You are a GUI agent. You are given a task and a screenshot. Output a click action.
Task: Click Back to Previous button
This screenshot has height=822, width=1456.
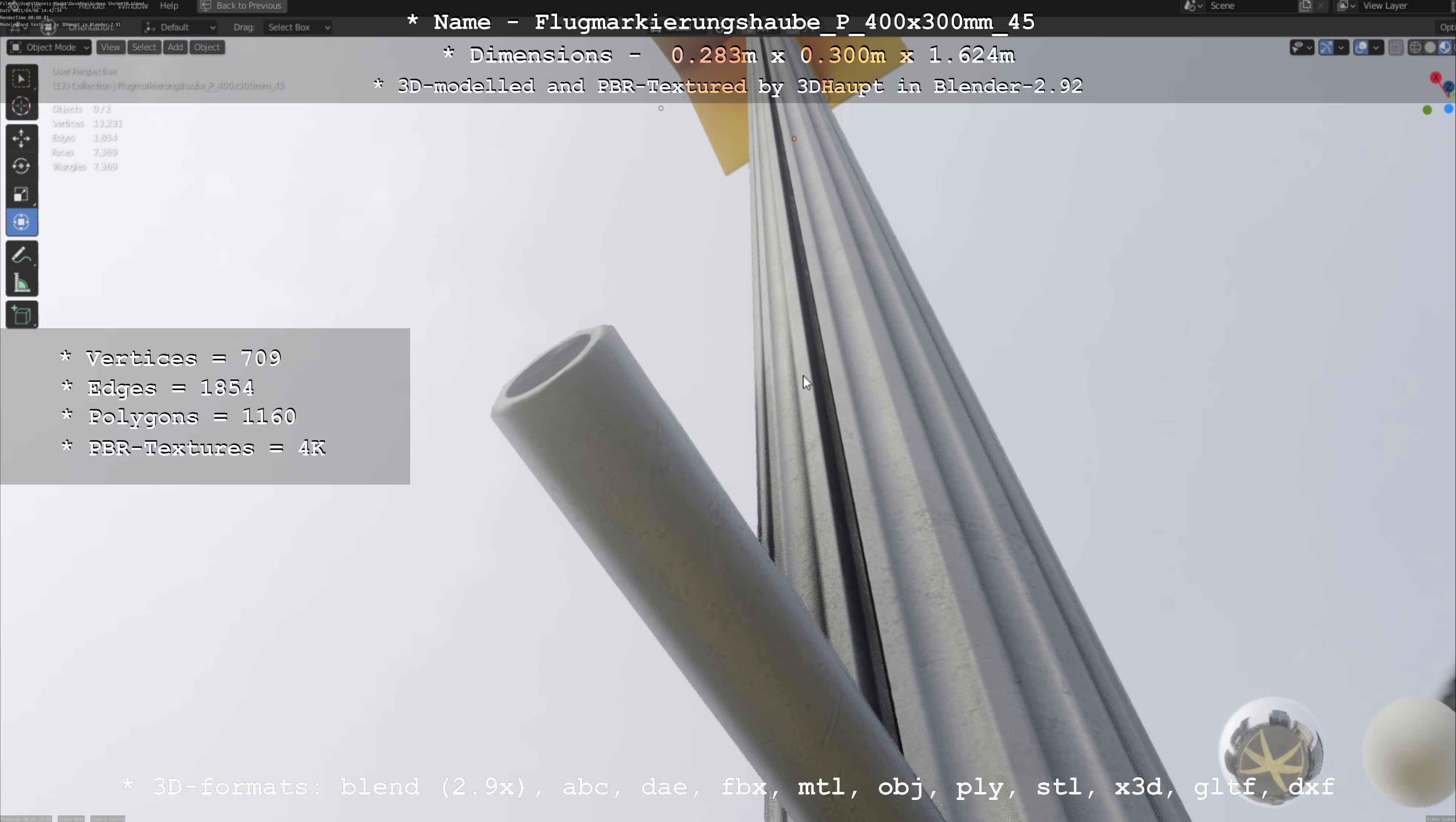pos(241,6)
